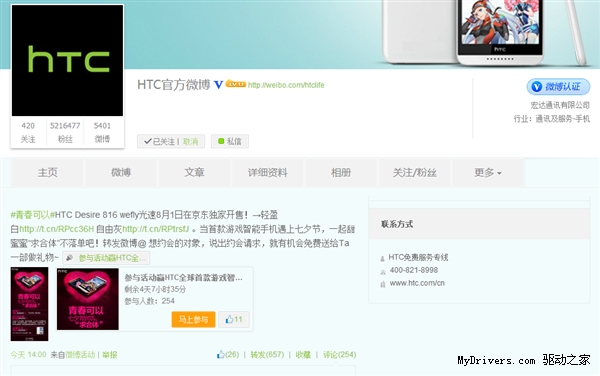Click the gold level badge icon
Screen dimensions: 600x376
coord(235,84)
